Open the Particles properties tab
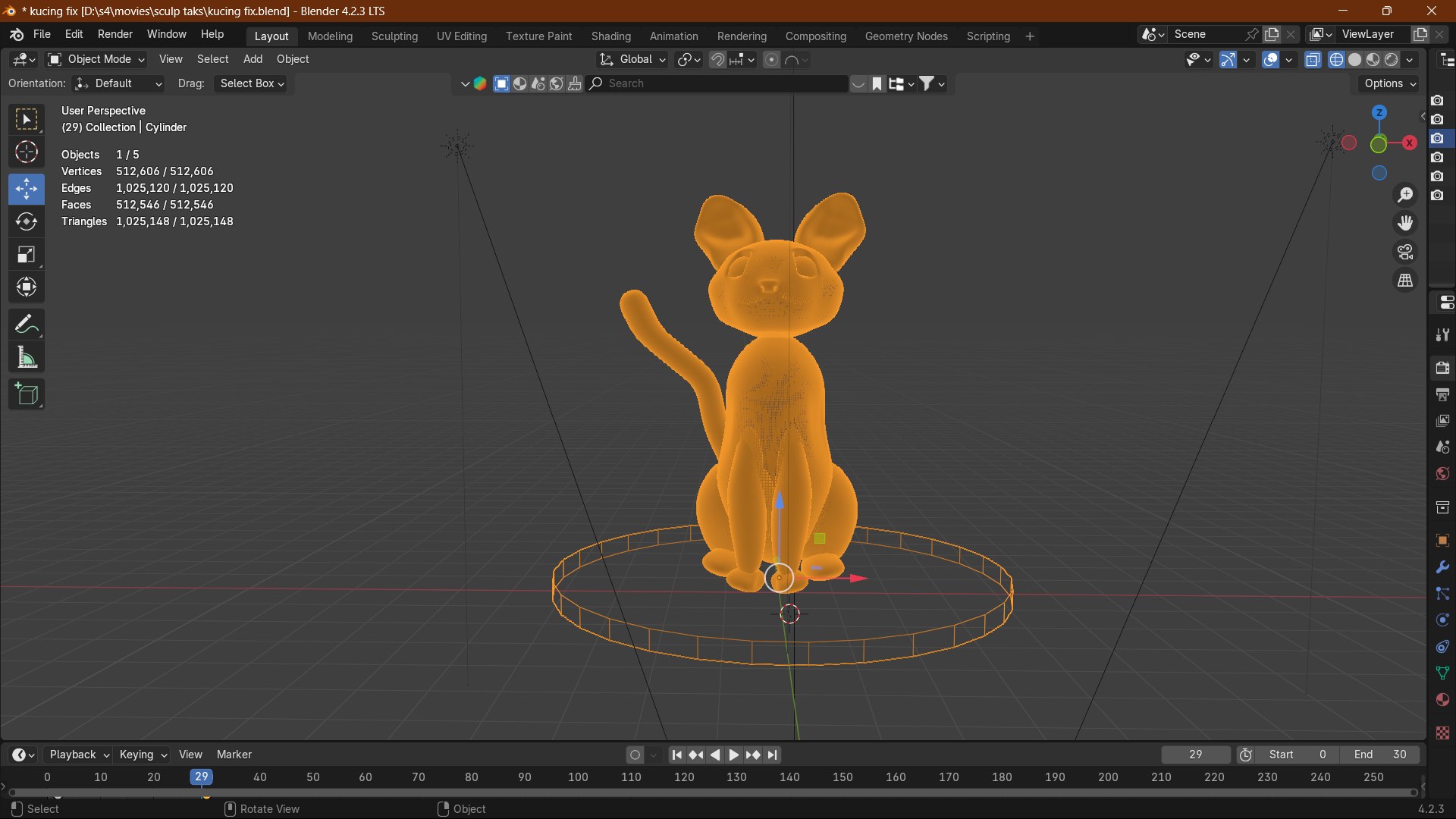 pyautogui.click(x=1442, y=594)
